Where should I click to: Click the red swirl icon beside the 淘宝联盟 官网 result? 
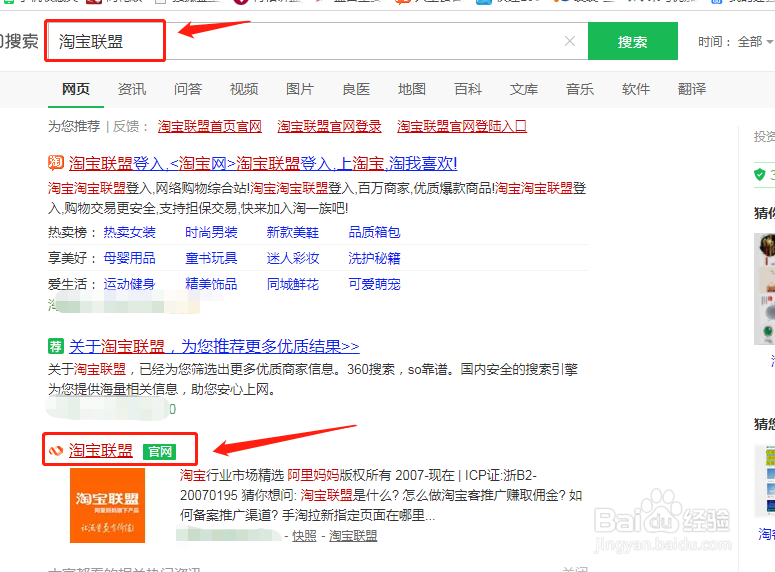[x=56, y=450]
